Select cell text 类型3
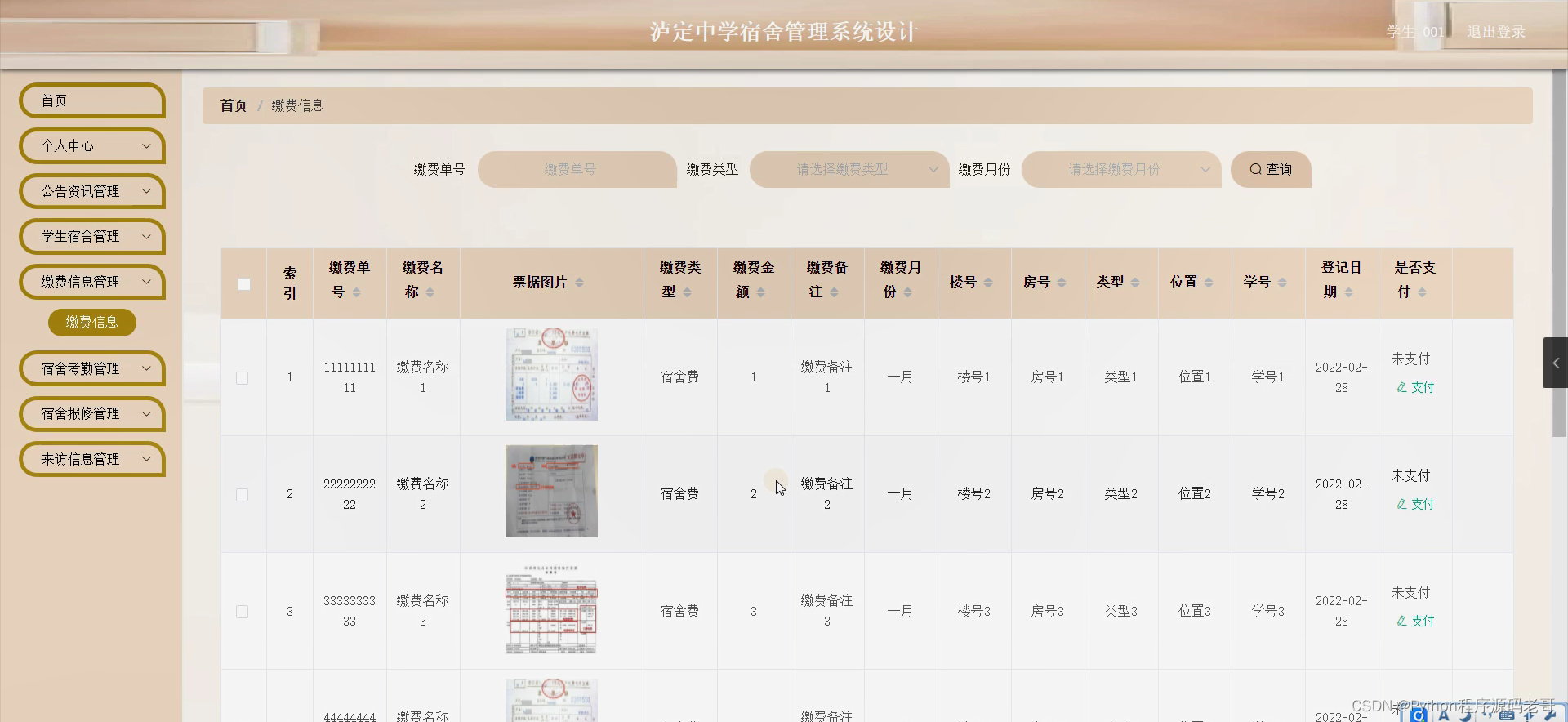1568x722 pixels. tap(1121, 611)
